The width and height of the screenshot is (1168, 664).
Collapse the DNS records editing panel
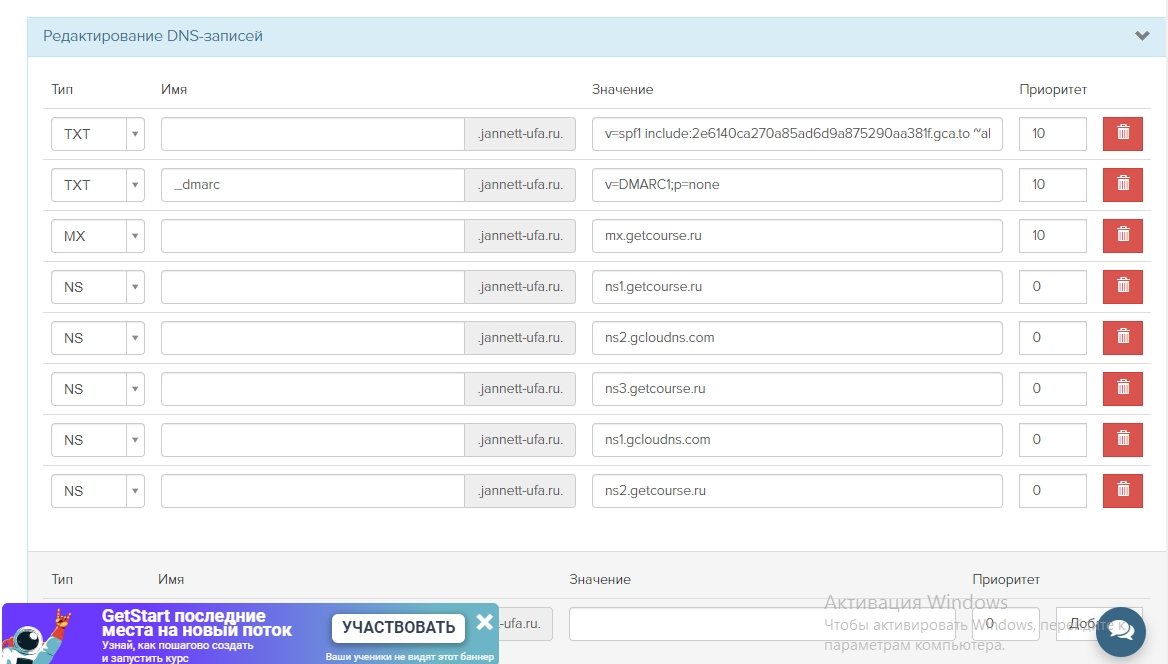pos(1142,36)
